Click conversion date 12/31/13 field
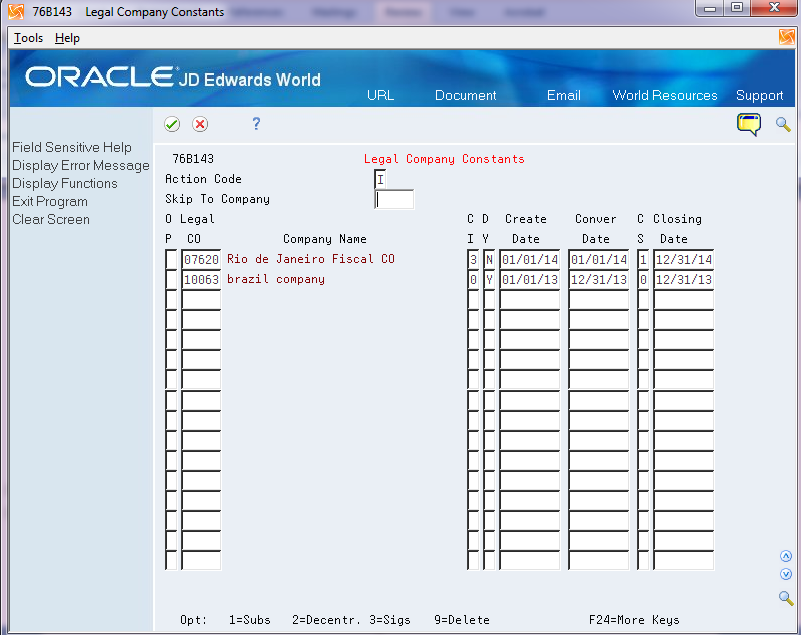801x635 pixels. tap(599, 279)
